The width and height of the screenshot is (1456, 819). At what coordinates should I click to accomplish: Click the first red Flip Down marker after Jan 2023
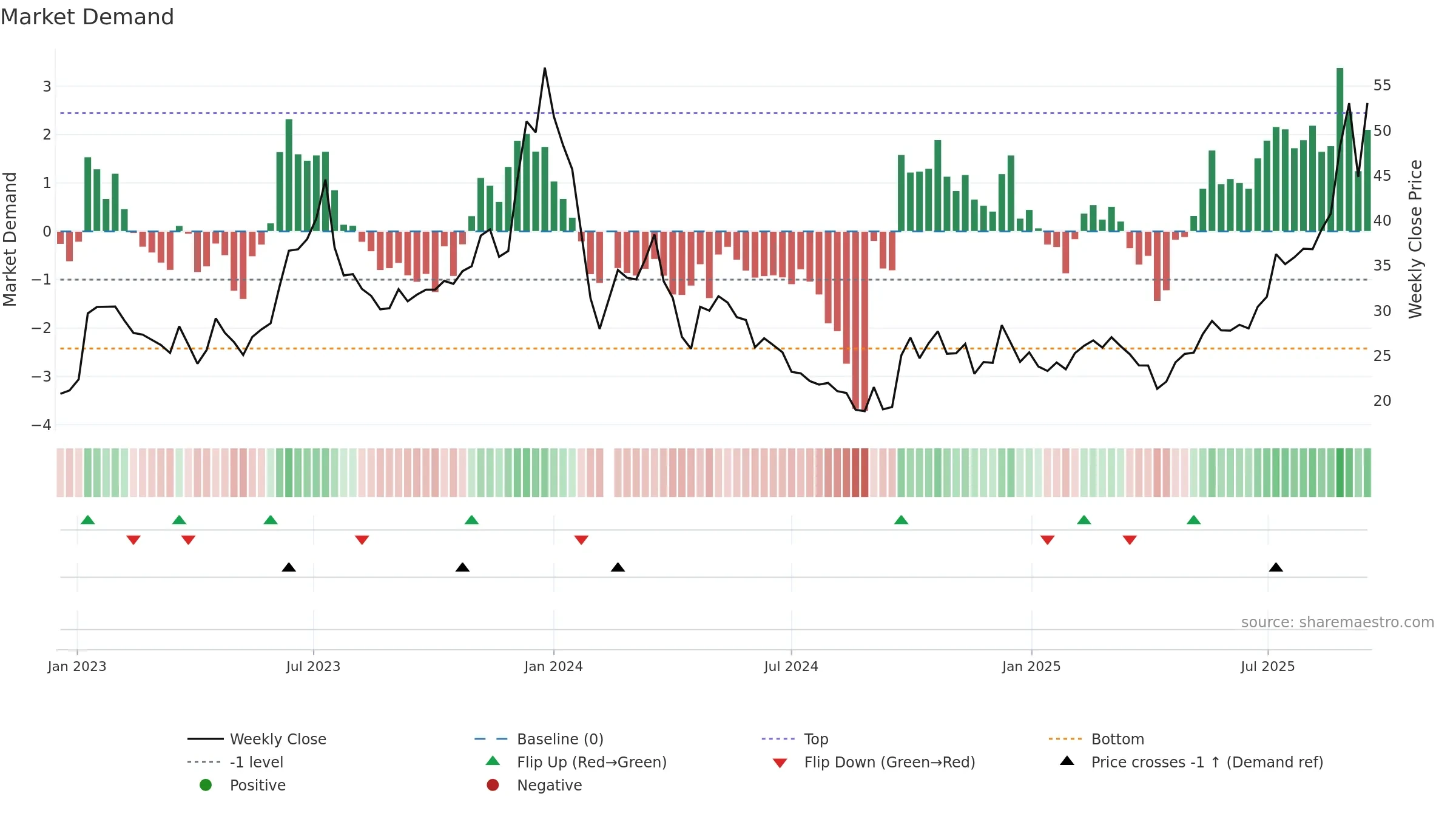click(133, 540)
